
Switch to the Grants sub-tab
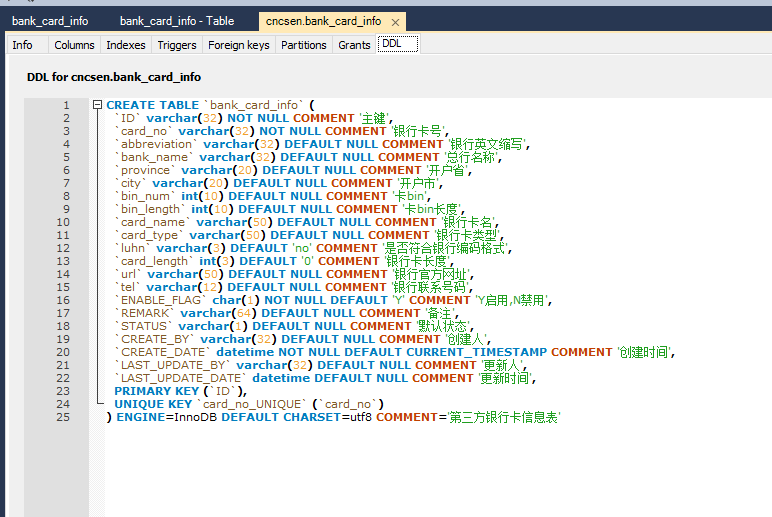(x=354, y=45)
